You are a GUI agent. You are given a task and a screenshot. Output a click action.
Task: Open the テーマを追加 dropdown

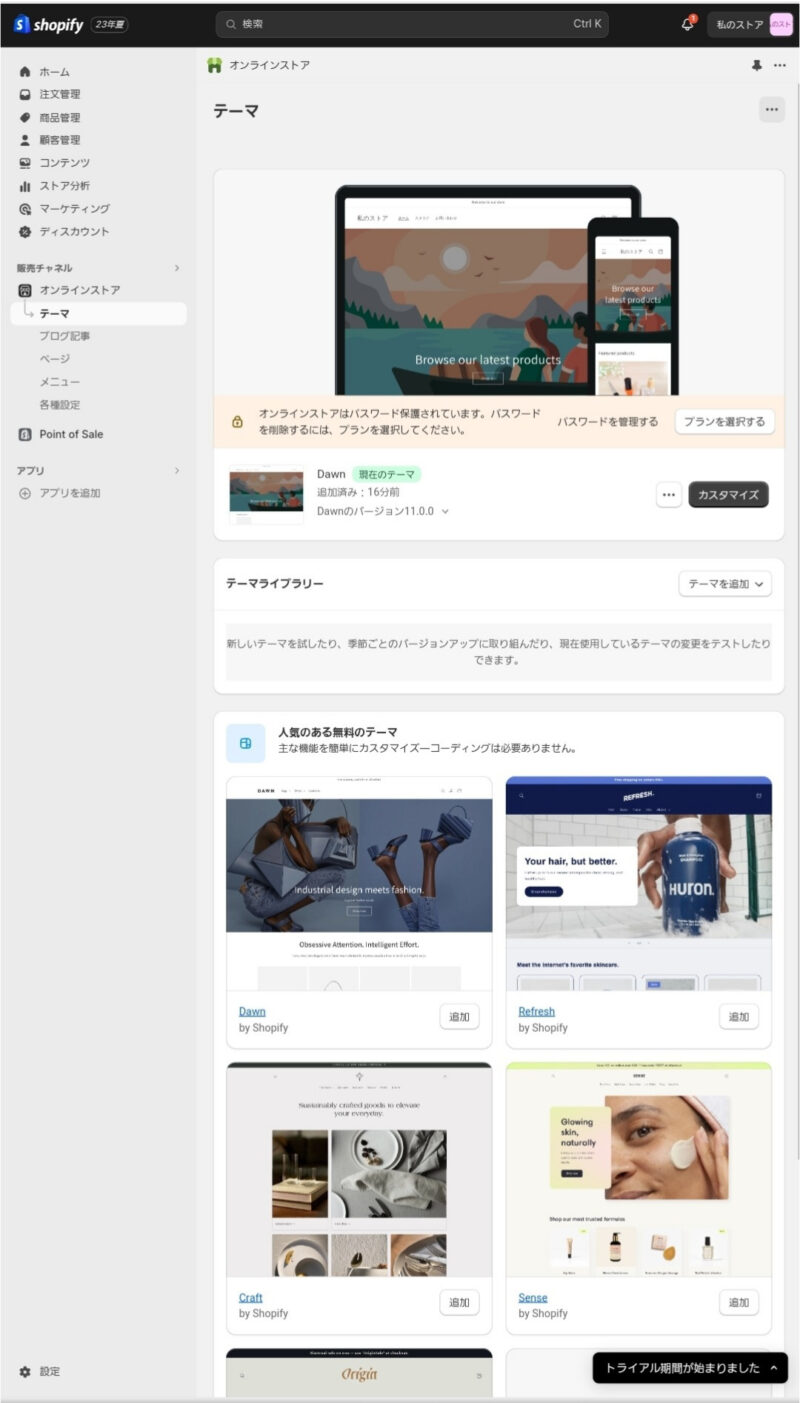(x=725, y=584)
